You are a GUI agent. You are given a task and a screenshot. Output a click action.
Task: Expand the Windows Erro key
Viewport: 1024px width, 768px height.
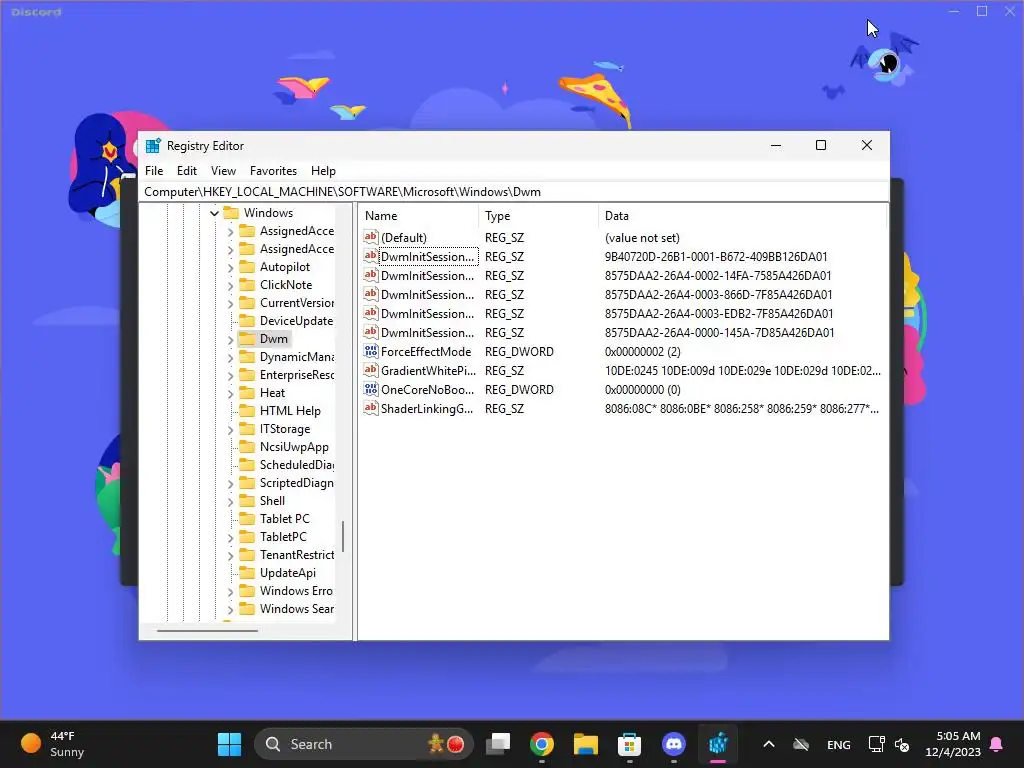click(x=231, y=592)
